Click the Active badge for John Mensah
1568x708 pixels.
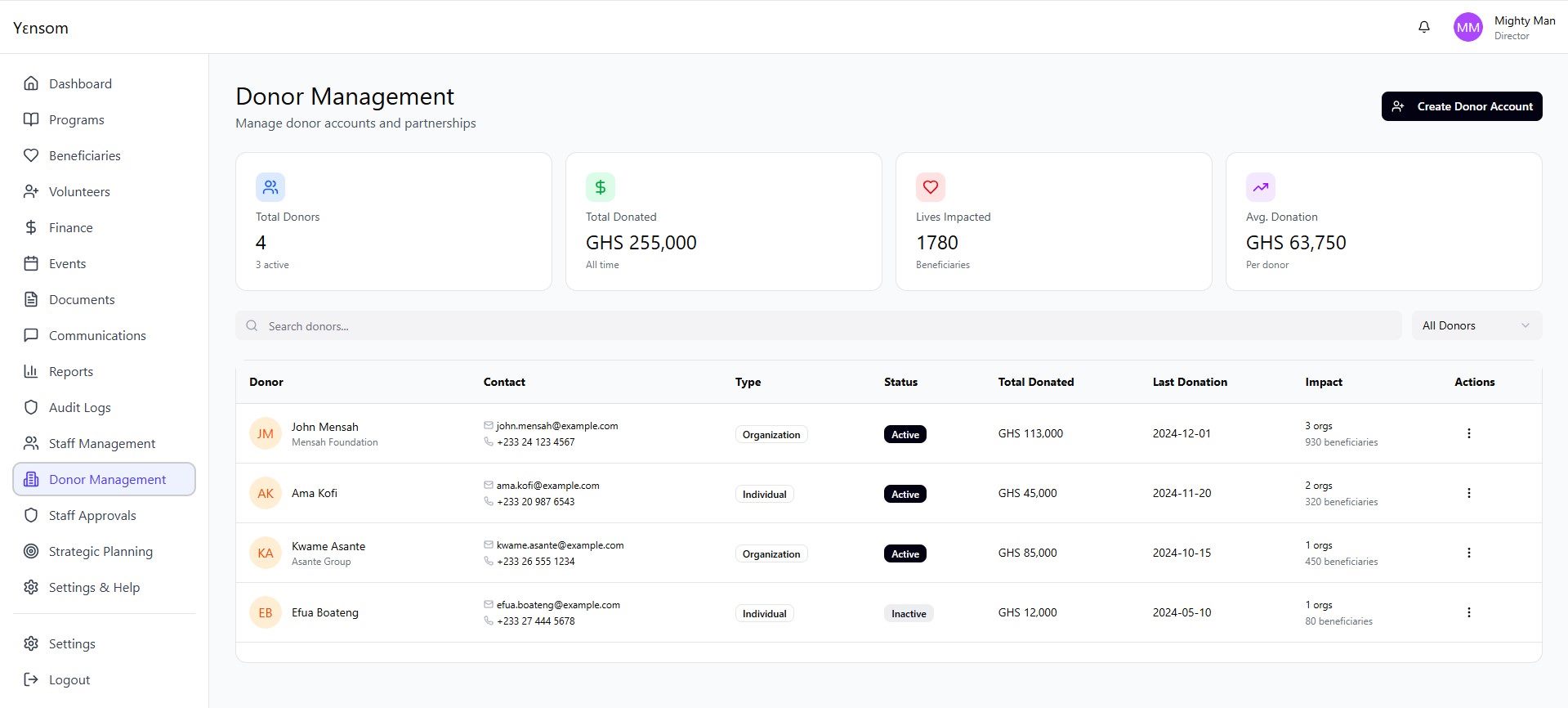(905, 434)
